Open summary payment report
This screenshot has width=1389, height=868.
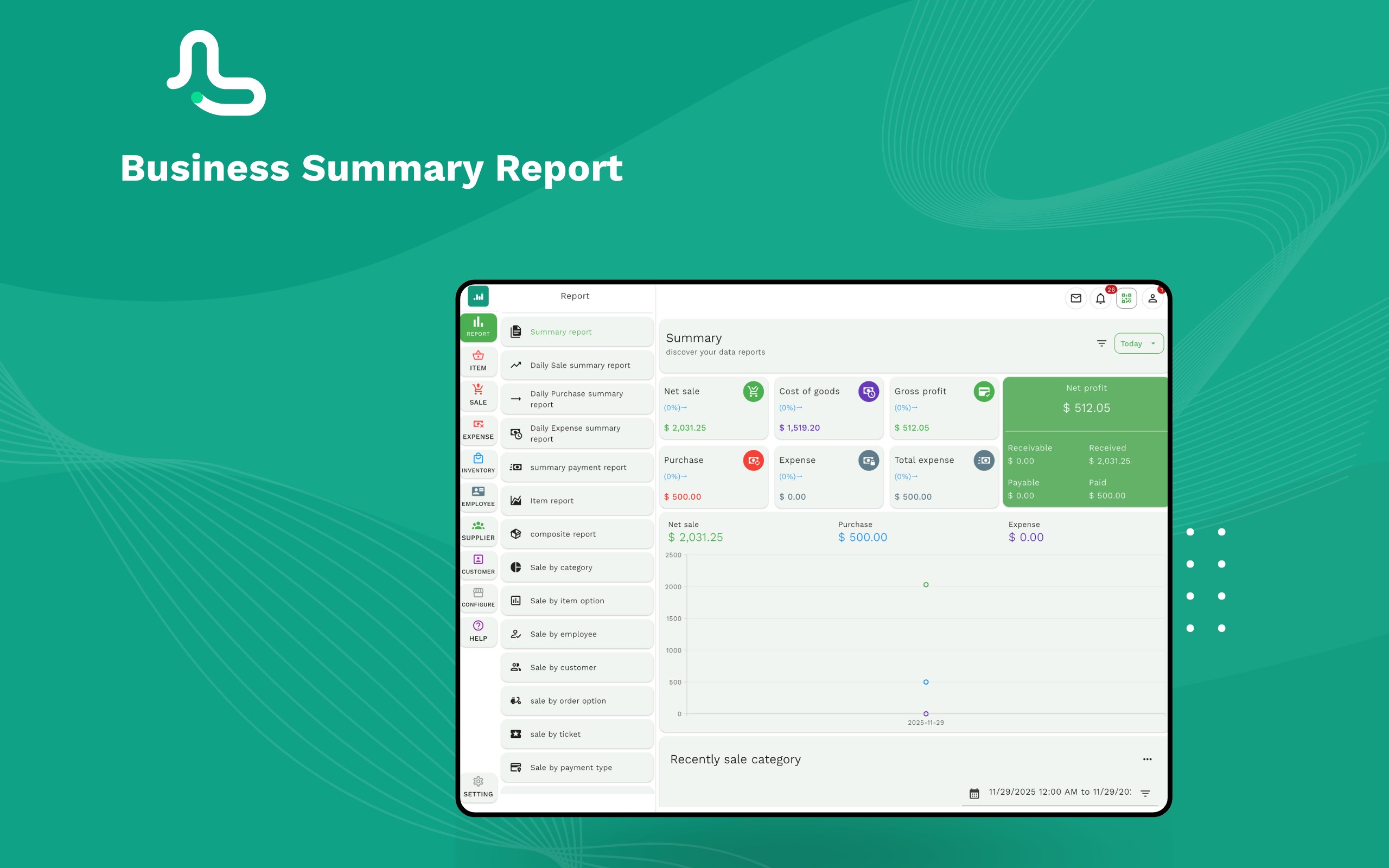577,467
